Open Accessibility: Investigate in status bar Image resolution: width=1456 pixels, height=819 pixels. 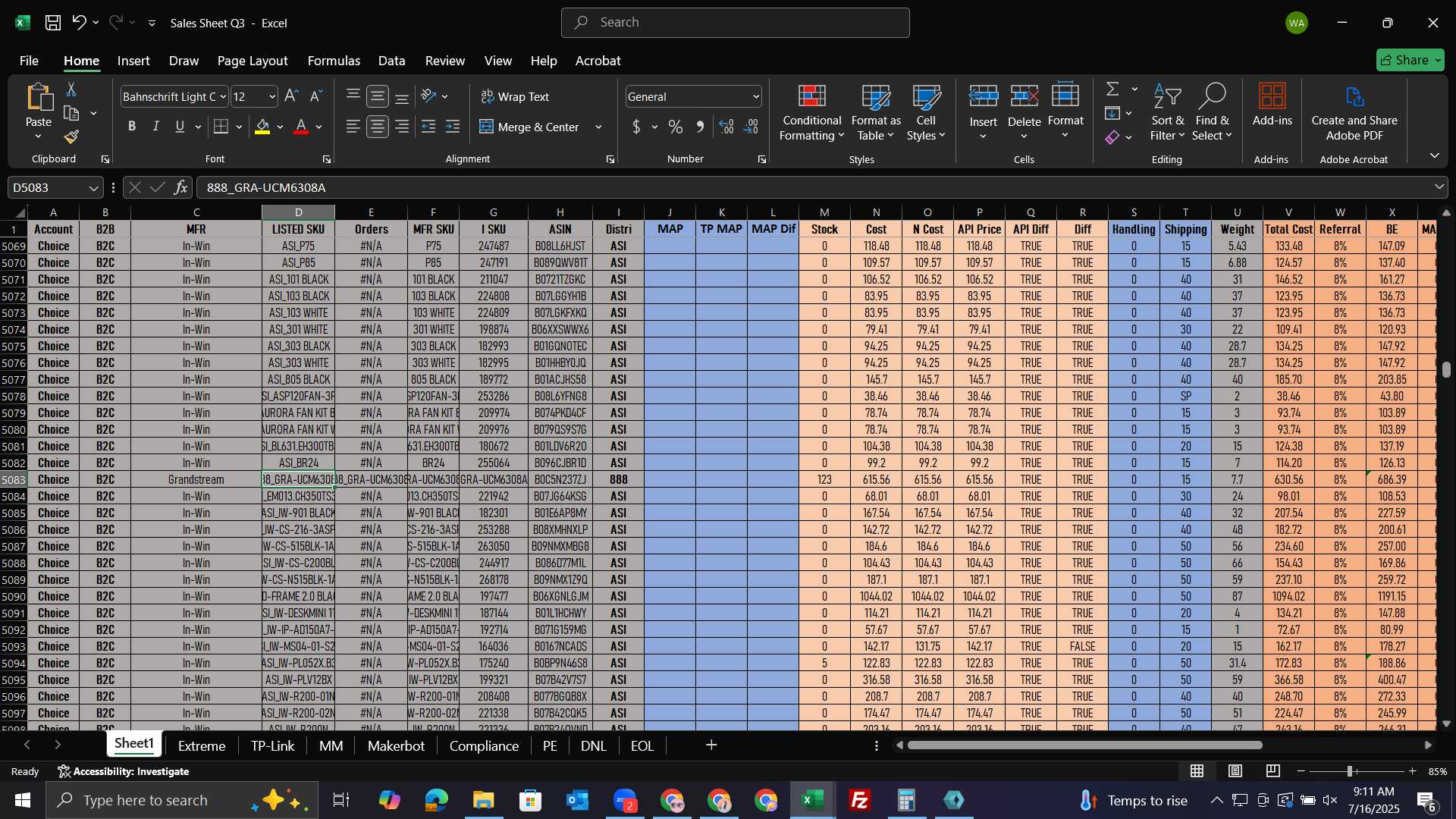[x=124, y=771]
